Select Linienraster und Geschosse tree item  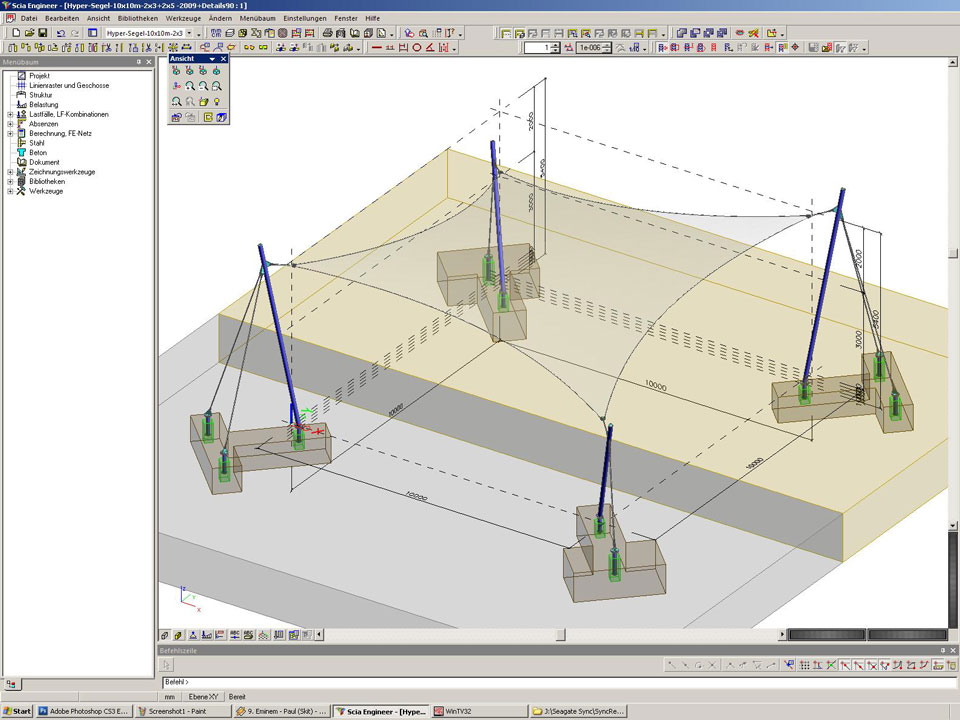[x=69, y=85]
